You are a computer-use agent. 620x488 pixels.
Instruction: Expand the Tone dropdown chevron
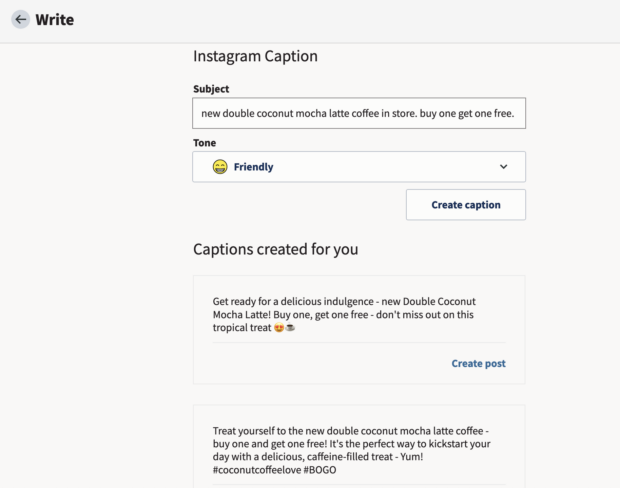click(x=503, y=167)
